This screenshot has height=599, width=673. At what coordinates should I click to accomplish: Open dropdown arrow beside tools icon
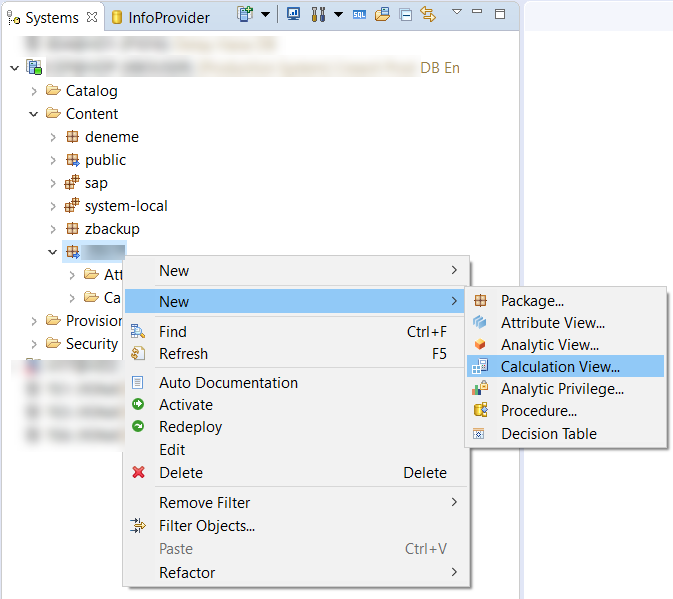[338, 15]
